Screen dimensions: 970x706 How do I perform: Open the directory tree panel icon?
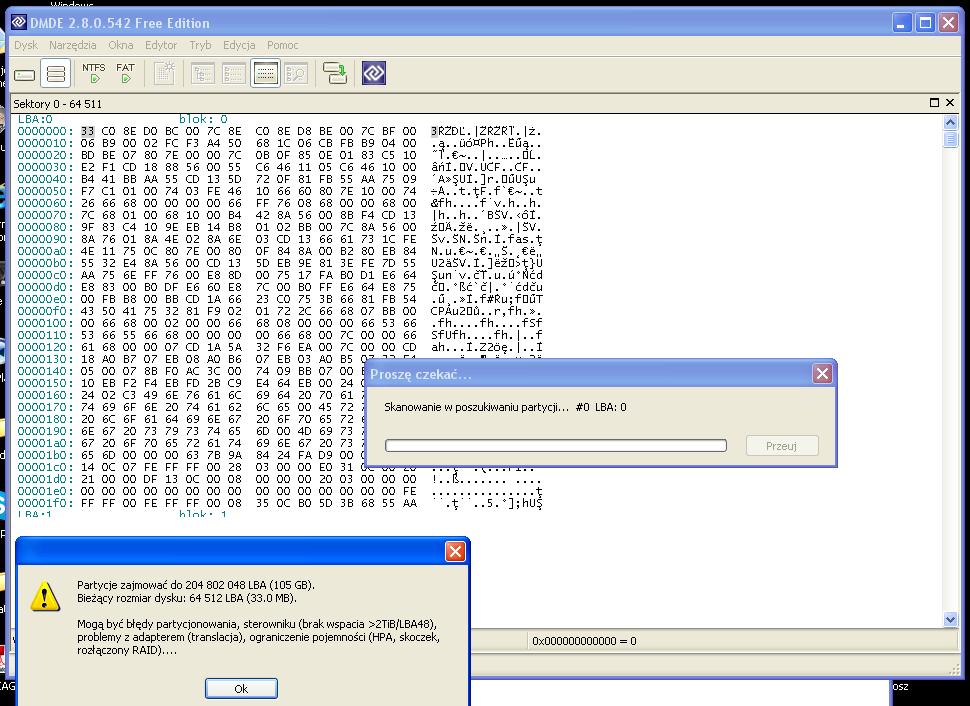tap(202, 74)
